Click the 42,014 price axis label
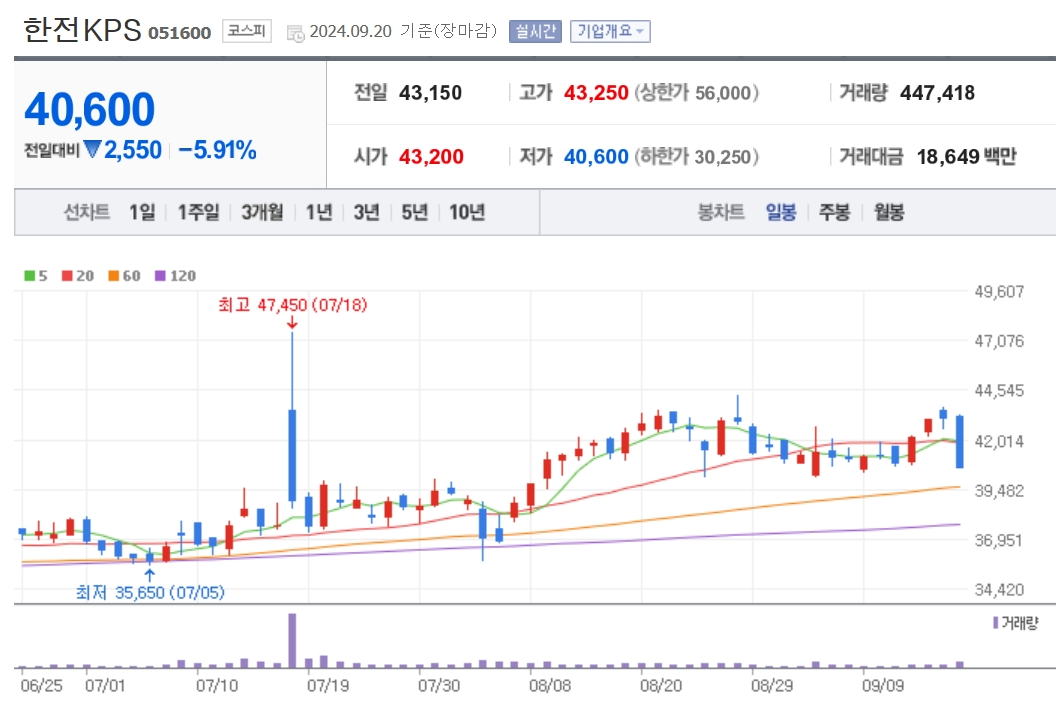 click(999, 441)
